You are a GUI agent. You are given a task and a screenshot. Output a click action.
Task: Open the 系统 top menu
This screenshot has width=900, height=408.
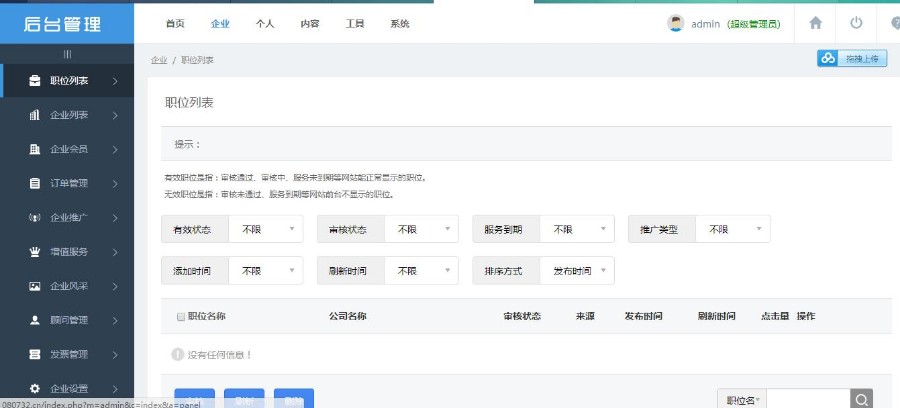tap(399, 24)
